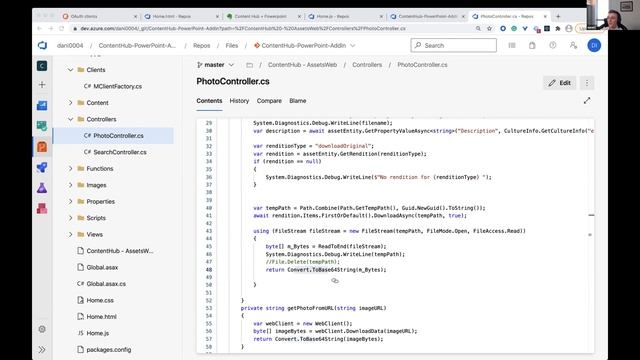Viewport: 640px width, 360px height.
Task: Switch to History tab
Action: point(239,101)
